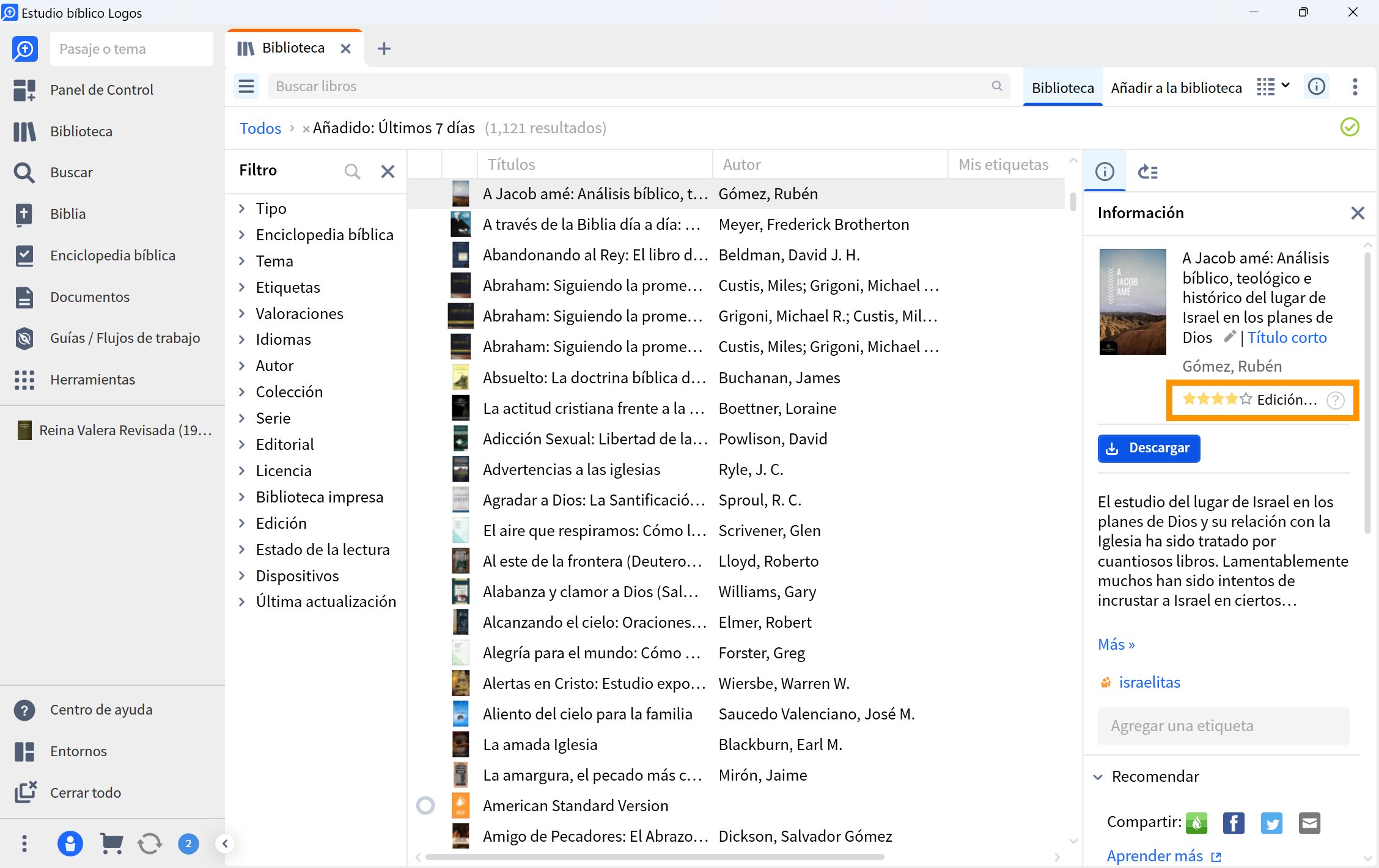Set rating using the star rating control
Image resolution: width=1379 pixels, height=868 pixels.
(1217, 399)
